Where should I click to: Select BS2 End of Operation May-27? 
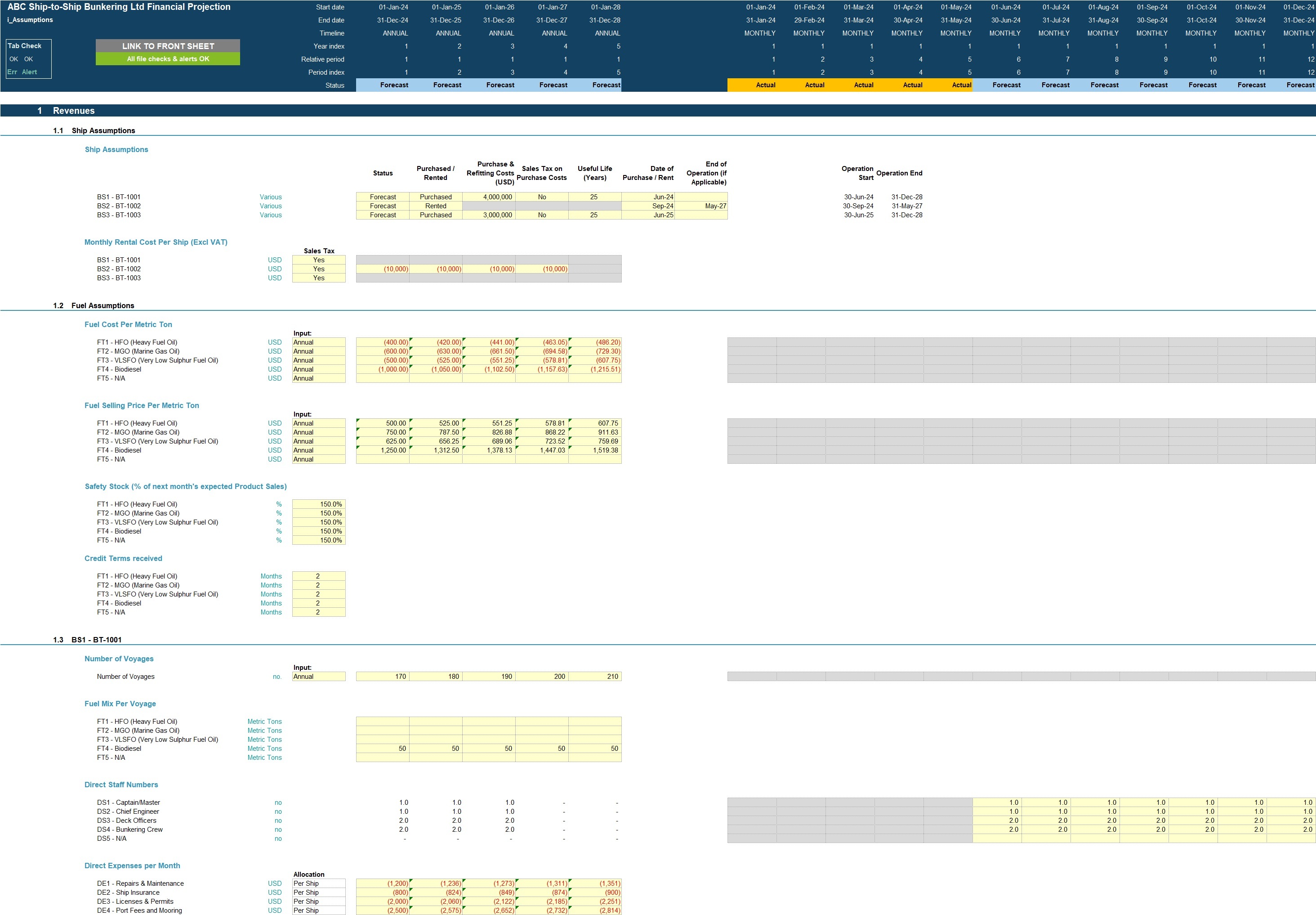[701, 206]
